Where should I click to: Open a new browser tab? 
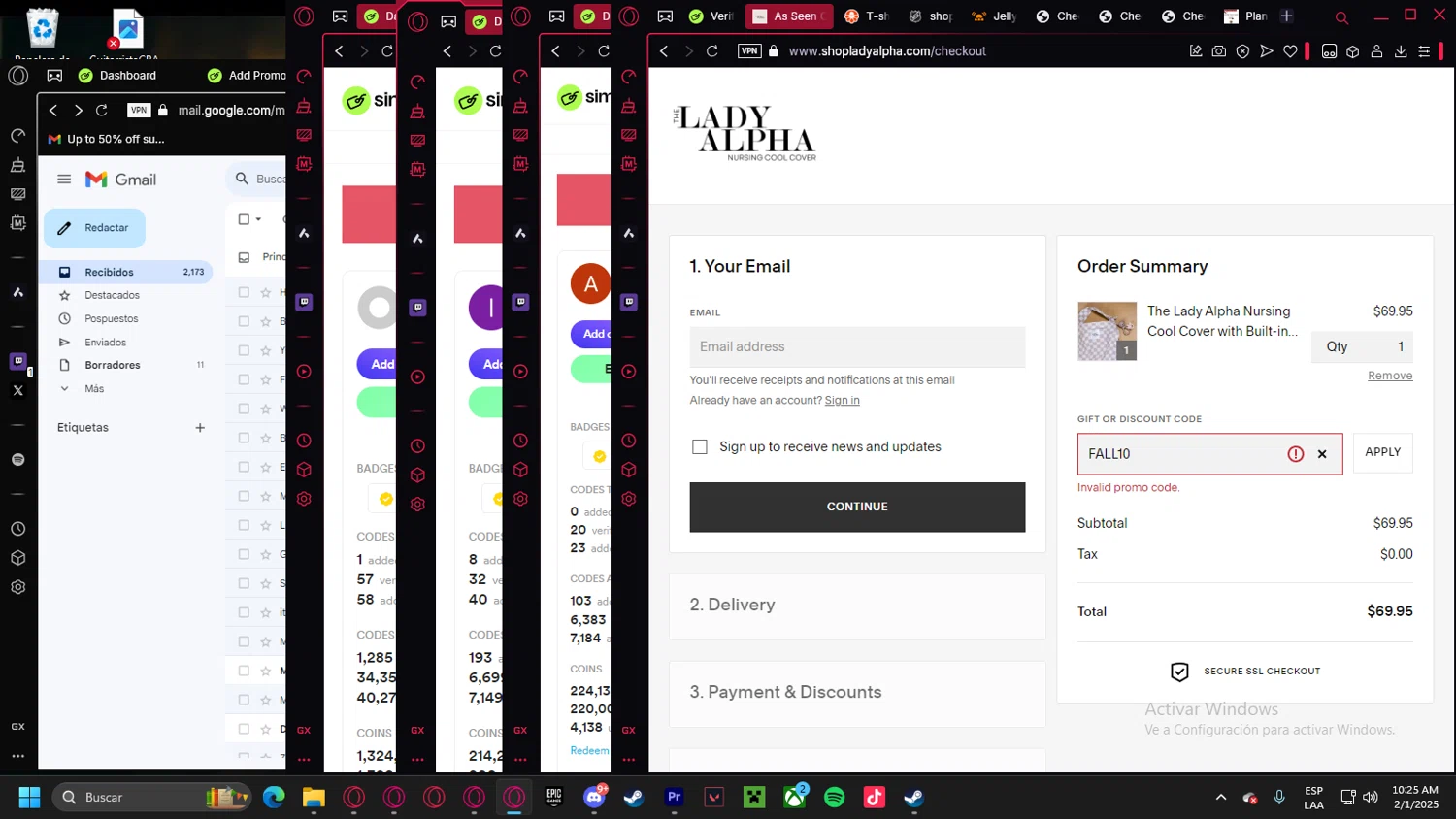click(x=1287, y=16)
